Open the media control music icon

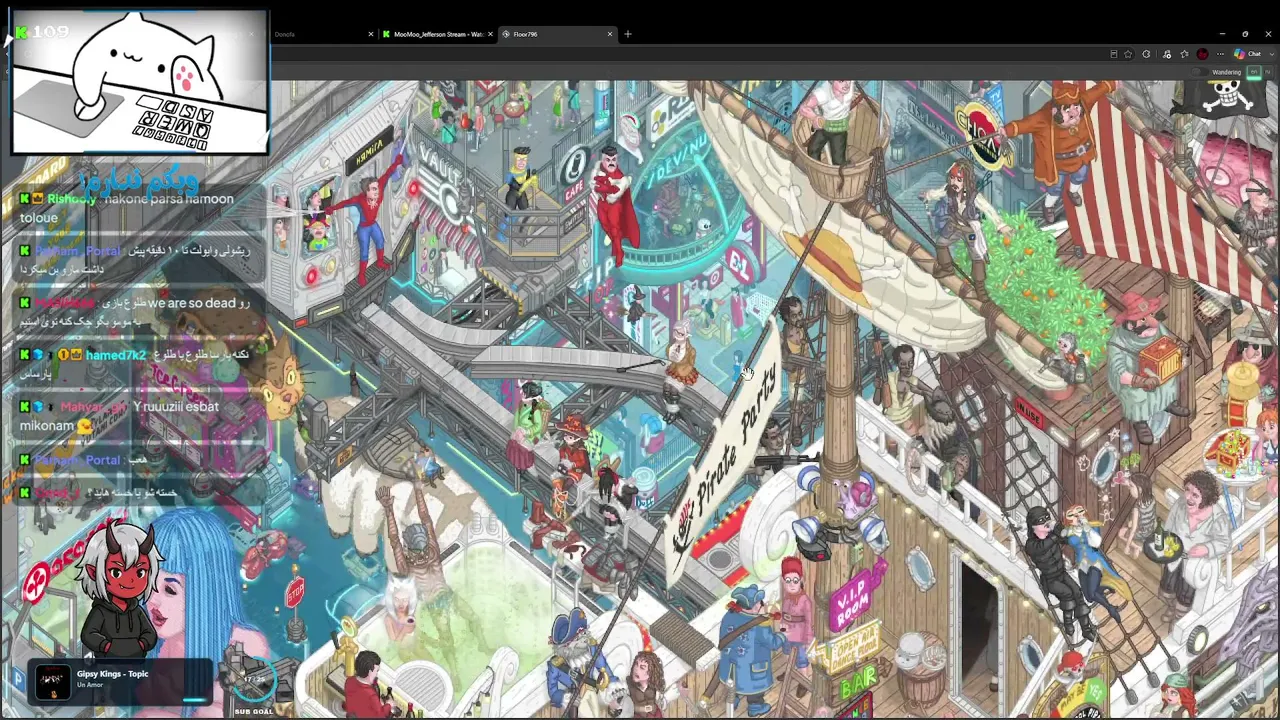(x=1167, y=54)
